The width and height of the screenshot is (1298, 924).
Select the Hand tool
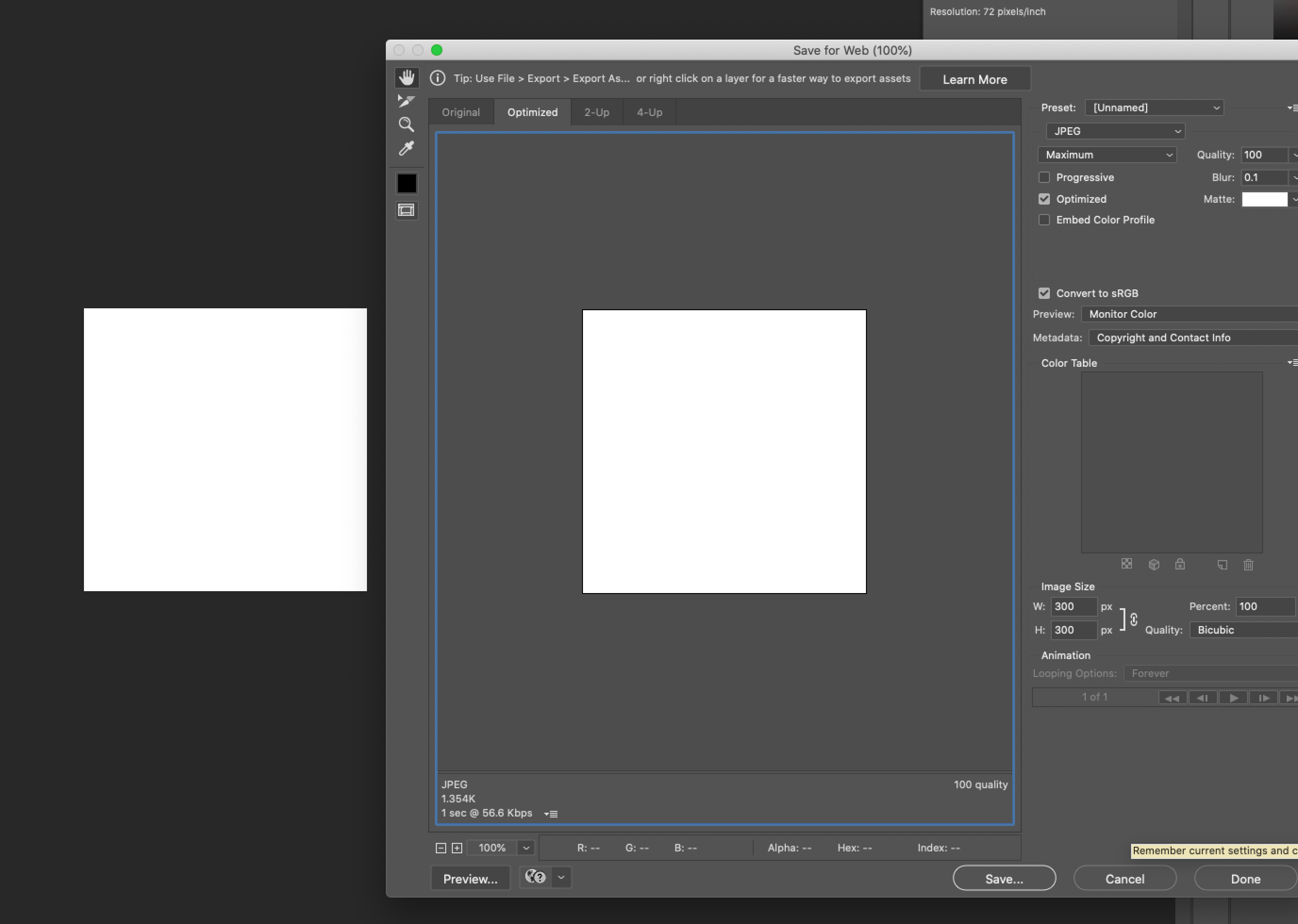(x=406, y=77)
